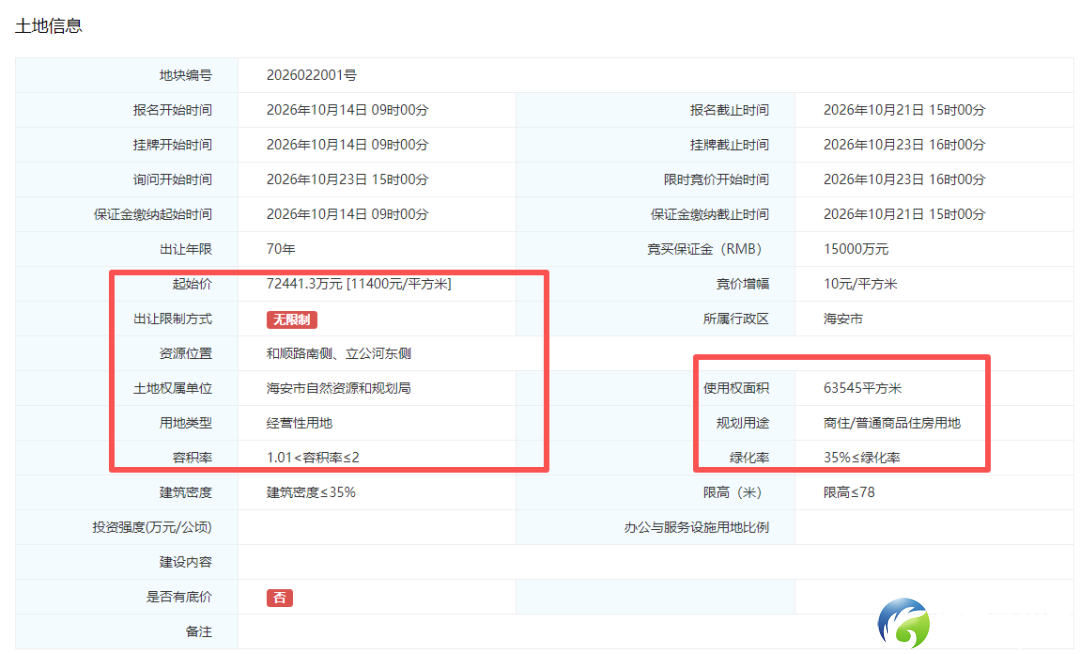Select the '绿化率' label
This screenshot has width=1080, height=654.
[749, 458]
